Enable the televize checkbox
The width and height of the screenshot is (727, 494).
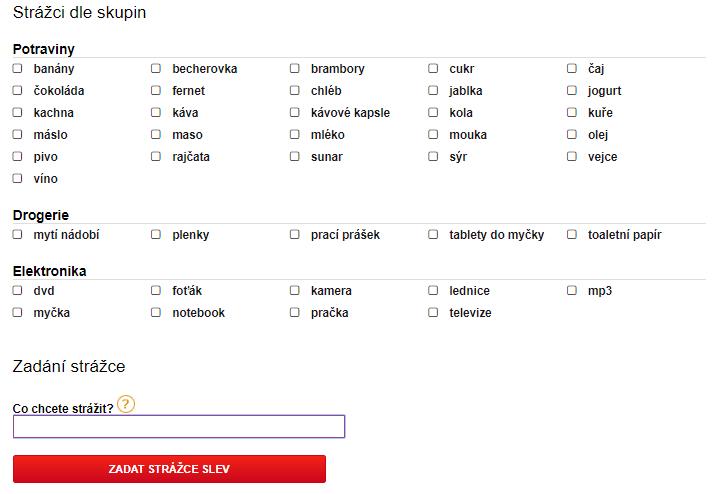click(433, 312)
